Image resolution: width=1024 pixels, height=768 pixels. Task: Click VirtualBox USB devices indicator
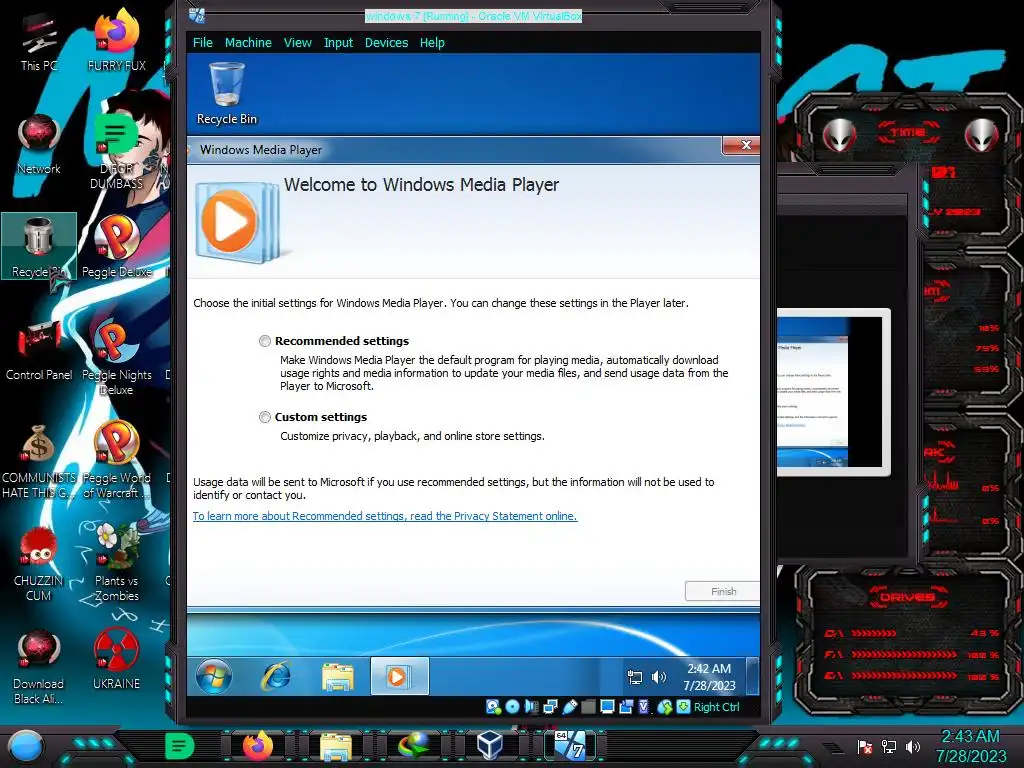[569, 707]
